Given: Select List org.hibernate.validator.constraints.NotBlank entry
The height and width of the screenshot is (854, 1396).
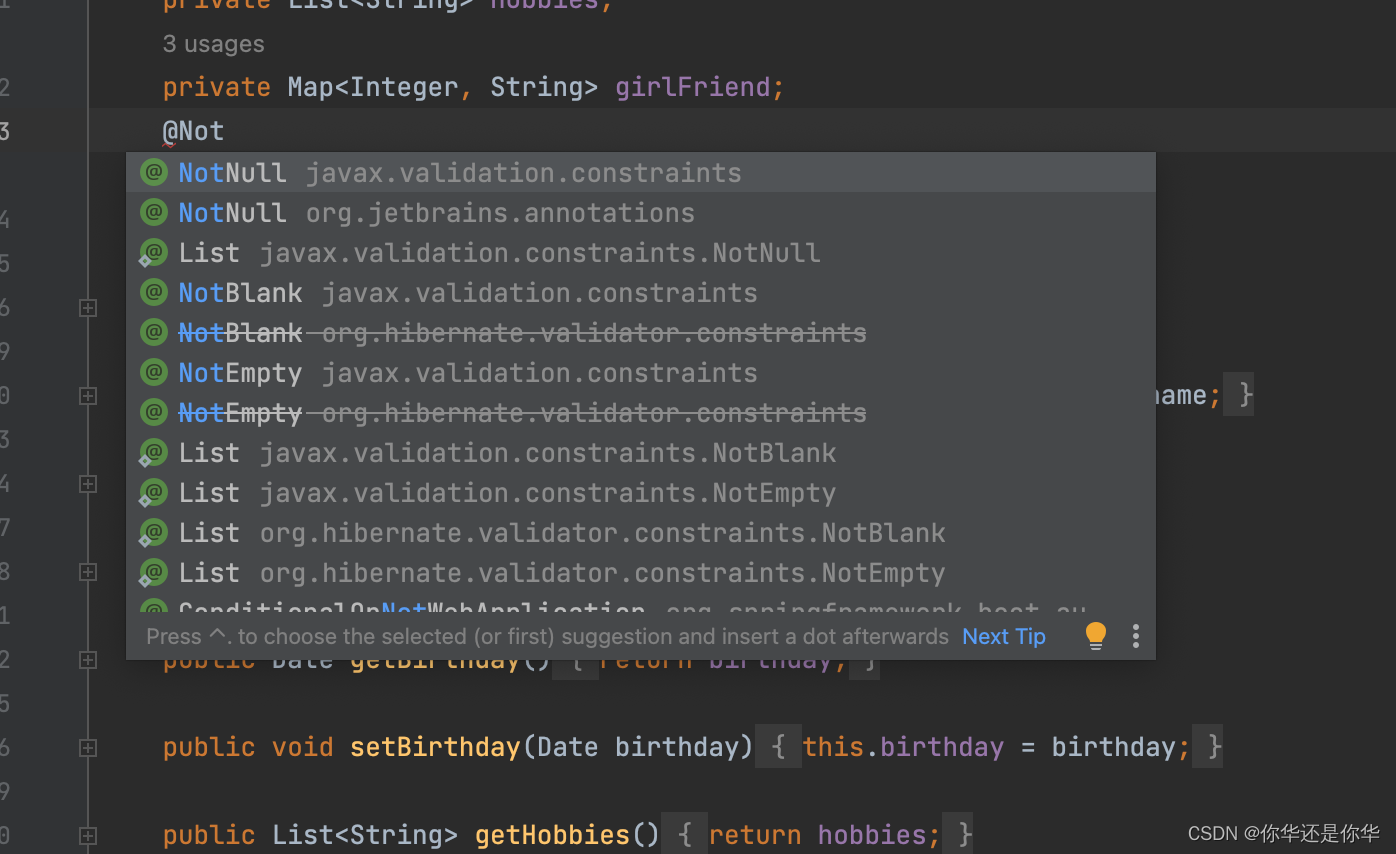Looking at the screenshot, I should (x=640, y=533).
